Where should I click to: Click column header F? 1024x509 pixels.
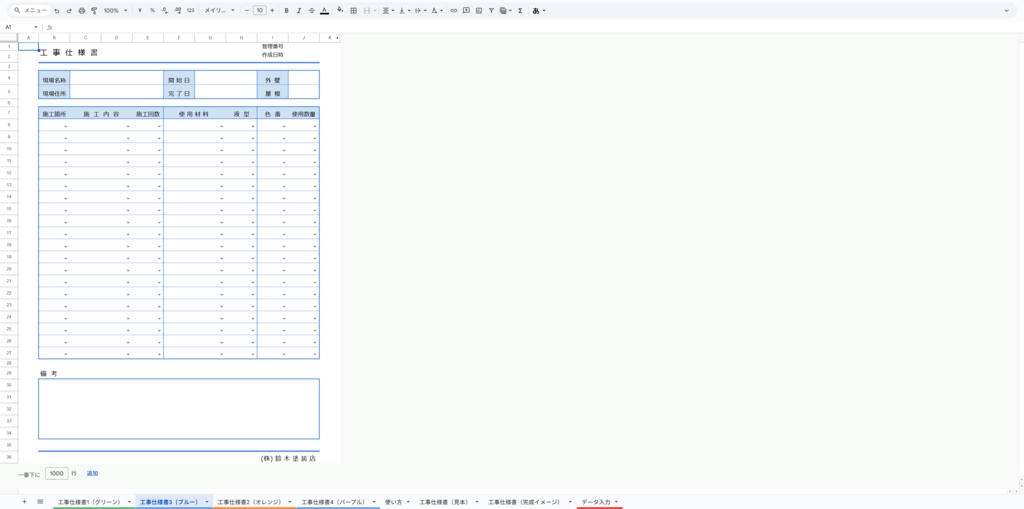tap(179, 38)
